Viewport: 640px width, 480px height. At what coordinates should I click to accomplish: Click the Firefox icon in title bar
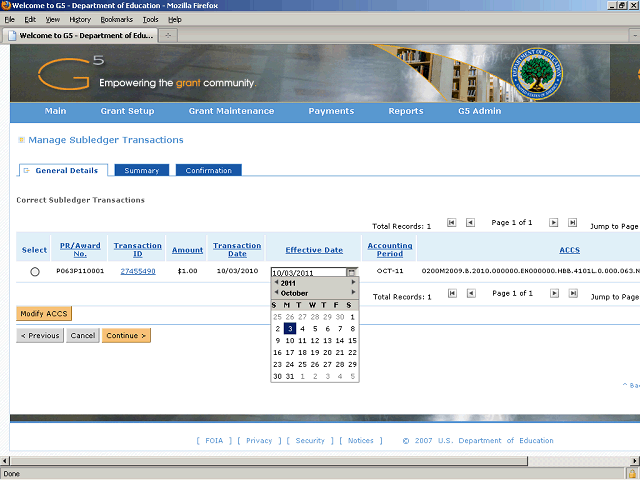(6, 5)
